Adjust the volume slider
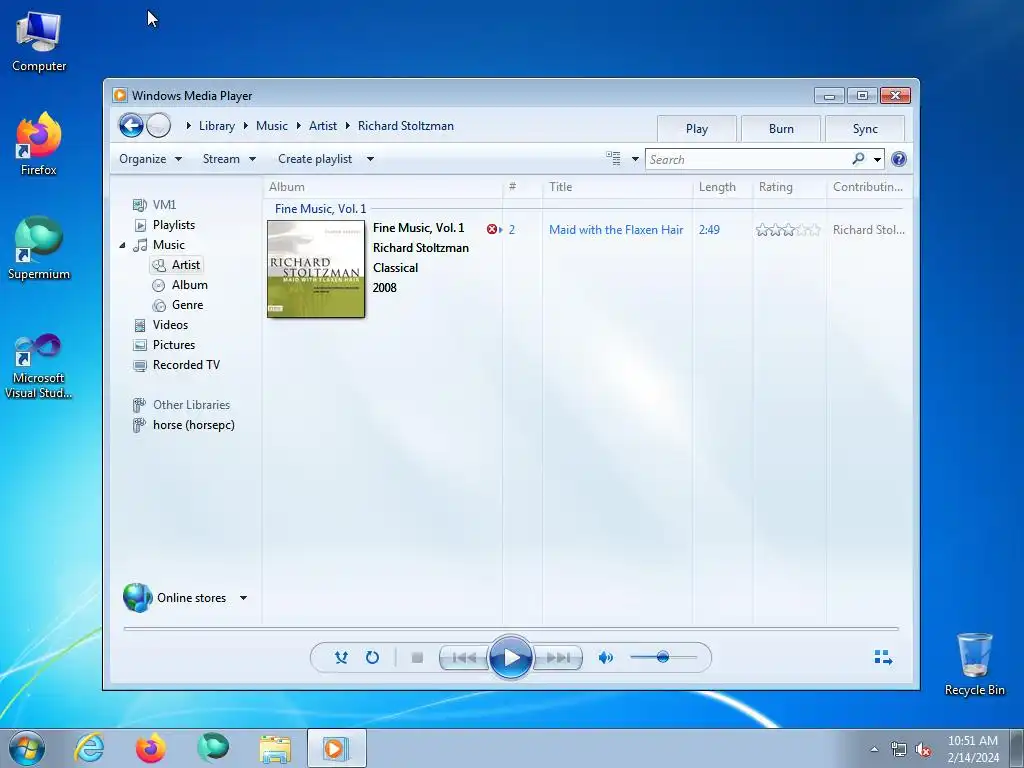This screenshot has width=1024, height=768. click(x=663, y=657)
